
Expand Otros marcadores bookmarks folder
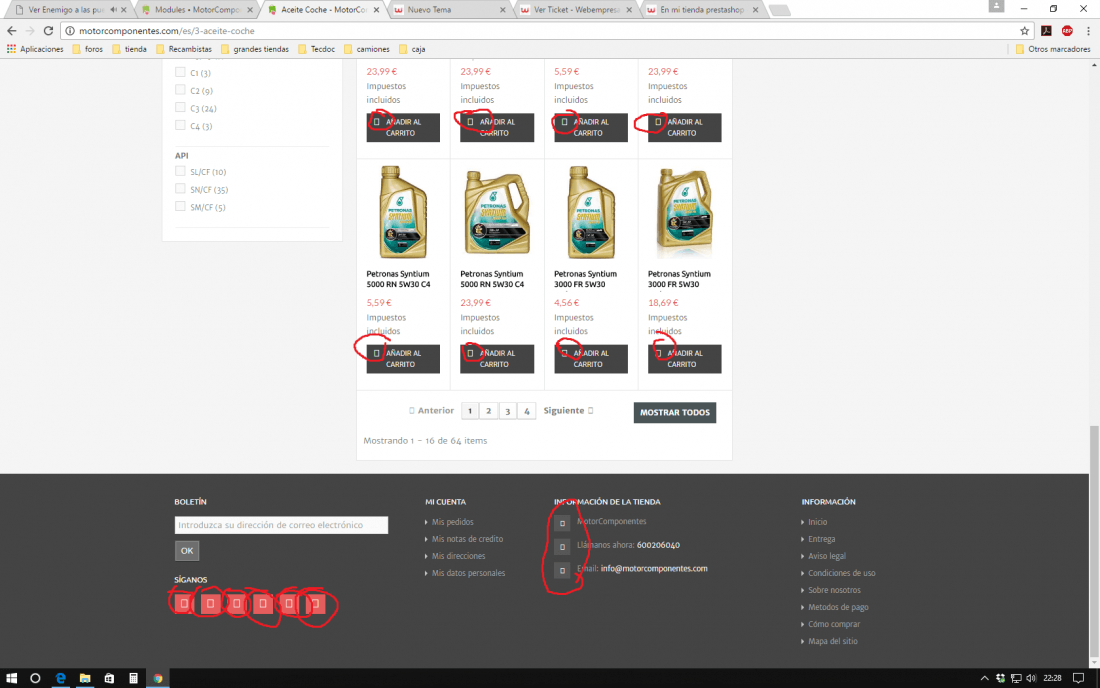(1053, 49)
